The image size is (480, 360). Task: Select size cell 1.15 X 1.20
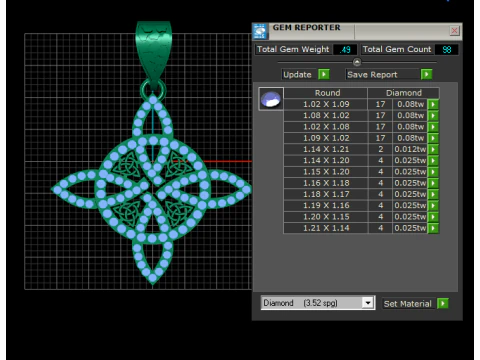click(x=326, y=172)
